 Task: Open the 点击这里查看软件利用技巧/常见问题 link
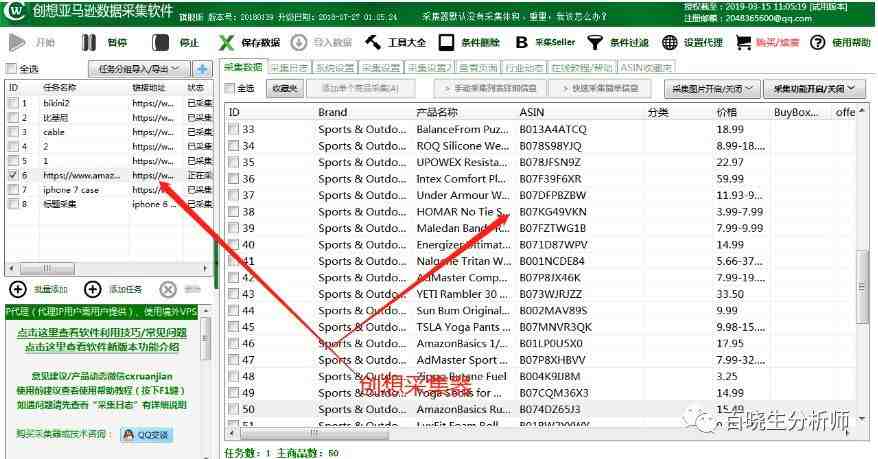click(x=102, y=332)
